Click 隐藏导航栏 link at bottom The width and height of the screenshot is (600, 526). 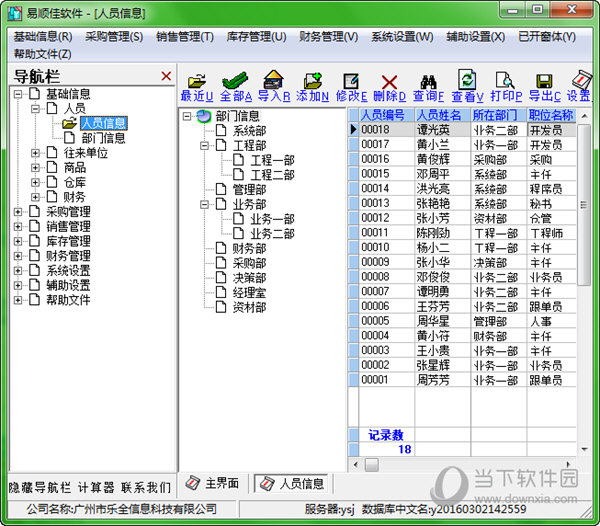(x=39, y=488)
